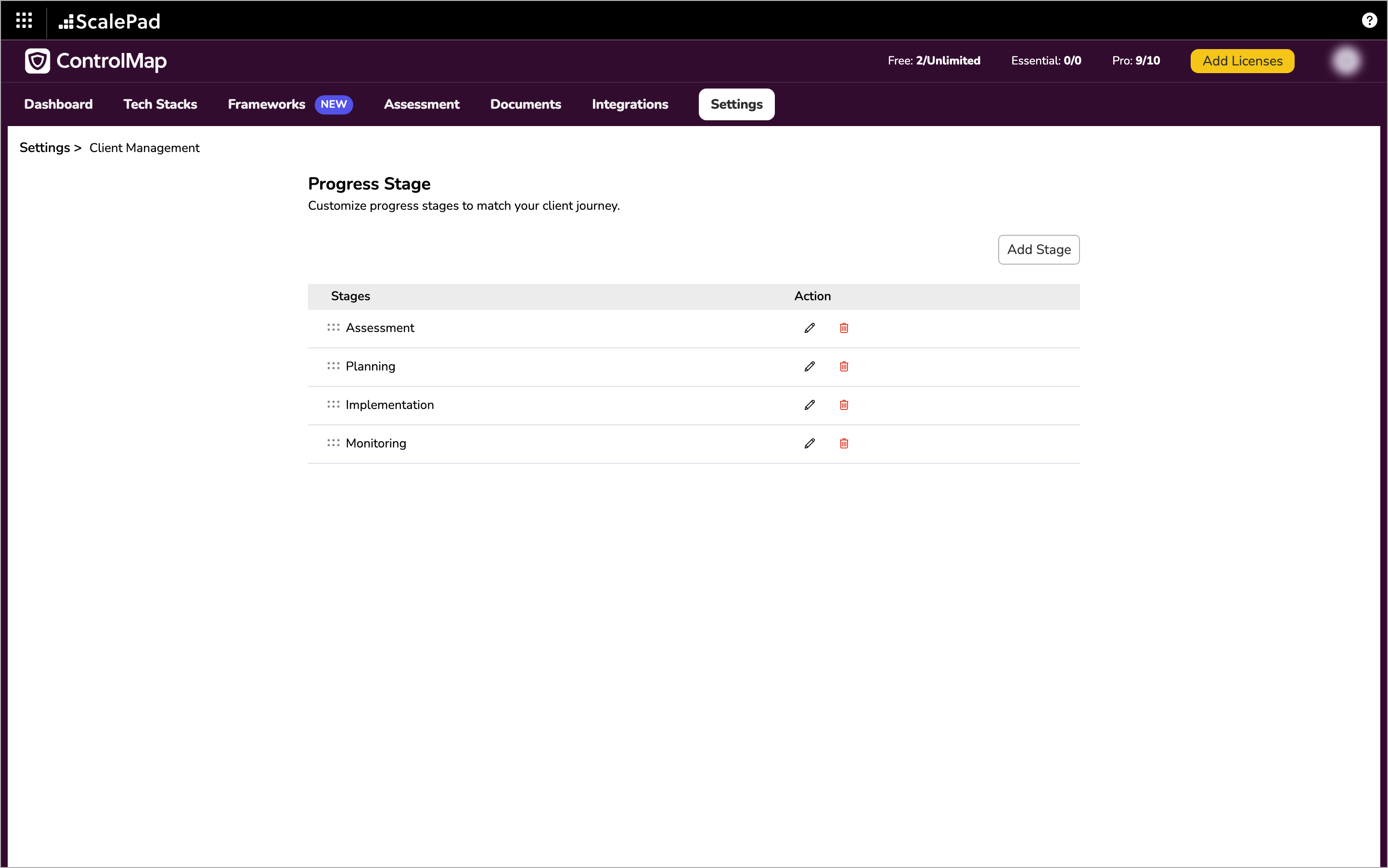
Task: Edit the Monitoring stage
Action: coord(810,443)
